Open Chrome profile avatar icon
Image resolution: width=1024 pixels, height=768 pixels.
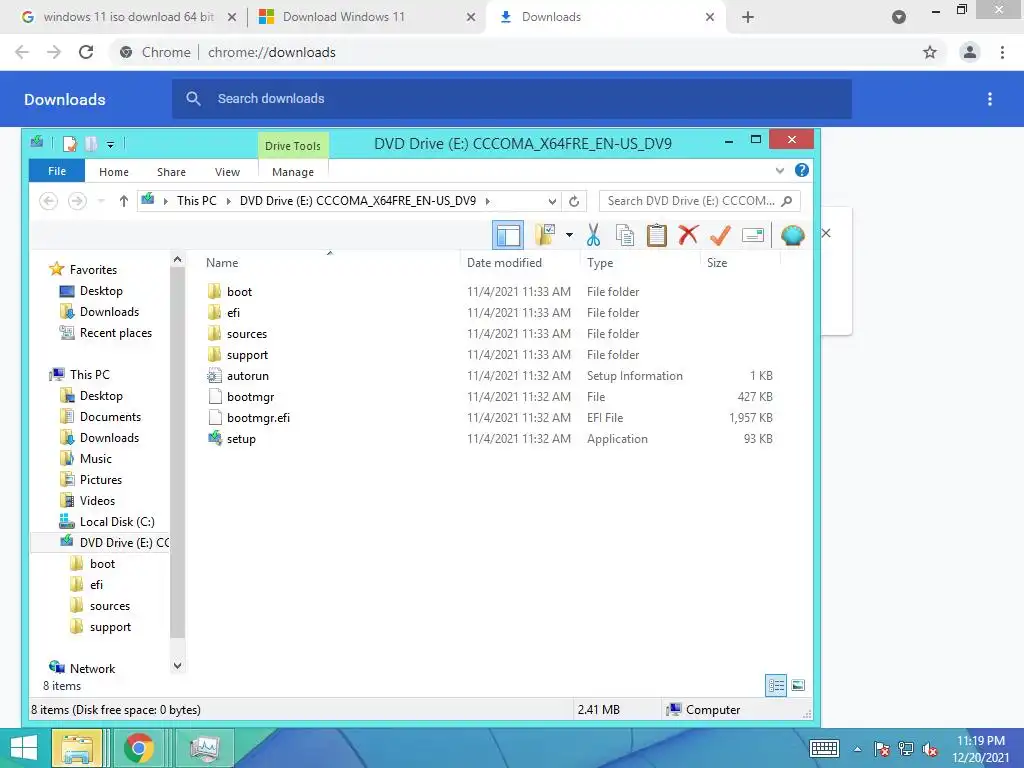pyautogui.click(x=970, y=52)
